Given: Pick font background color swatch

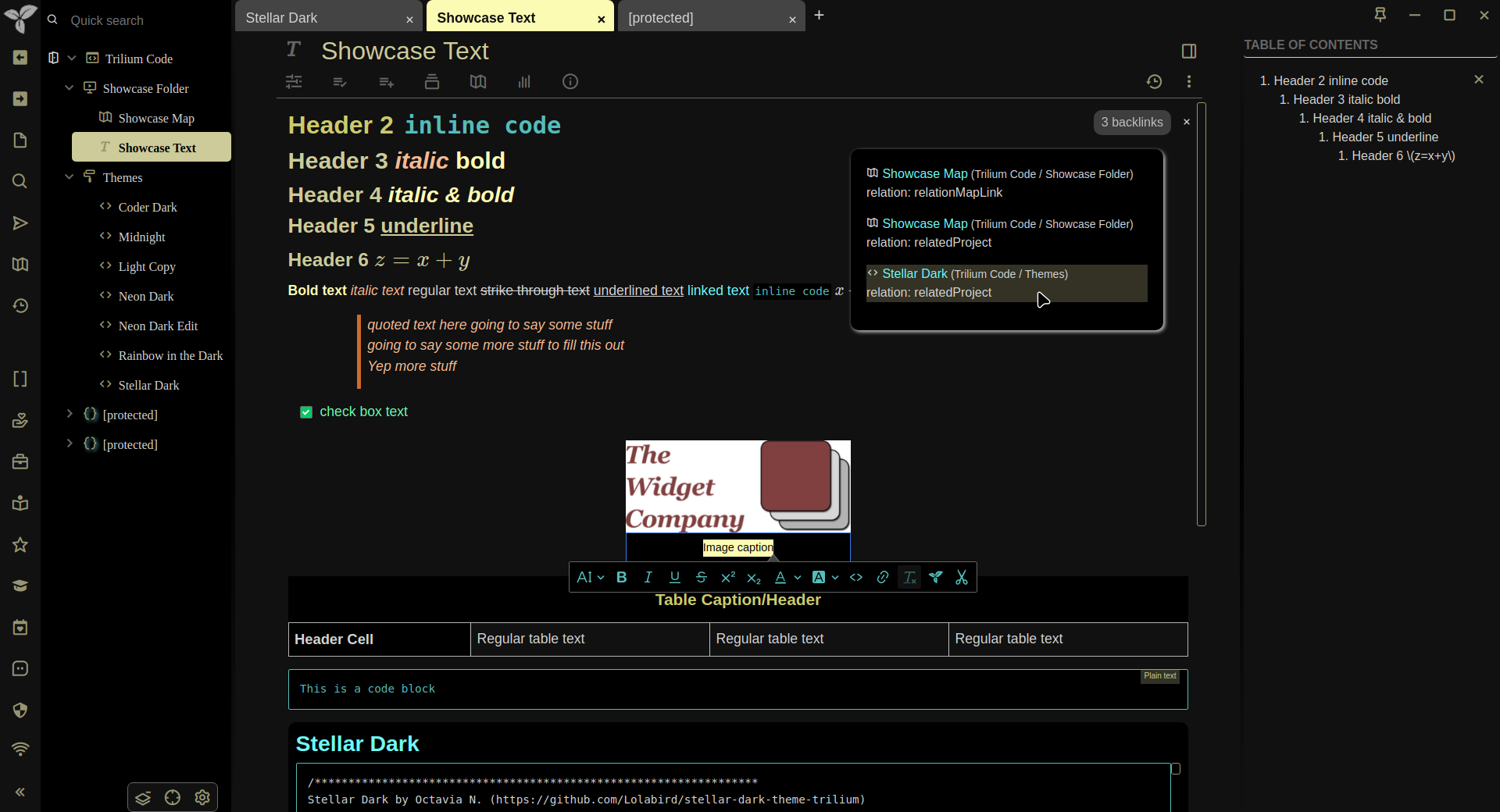Looking at the screenshot, I should (x=819, y=578).
